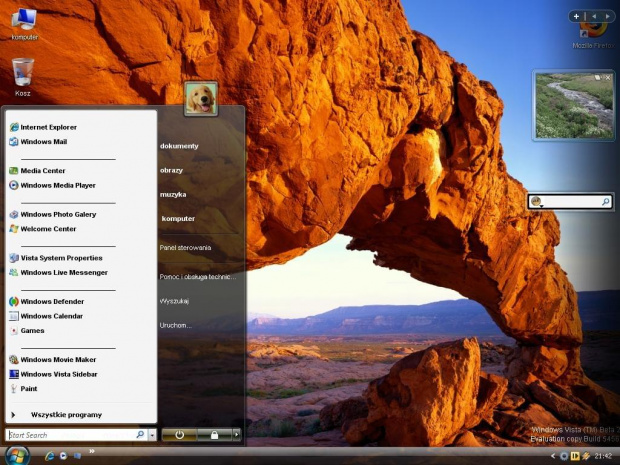Open the komputer desktop icon
The width and height of the screenshot is (620, 465).
click(25, 25)
